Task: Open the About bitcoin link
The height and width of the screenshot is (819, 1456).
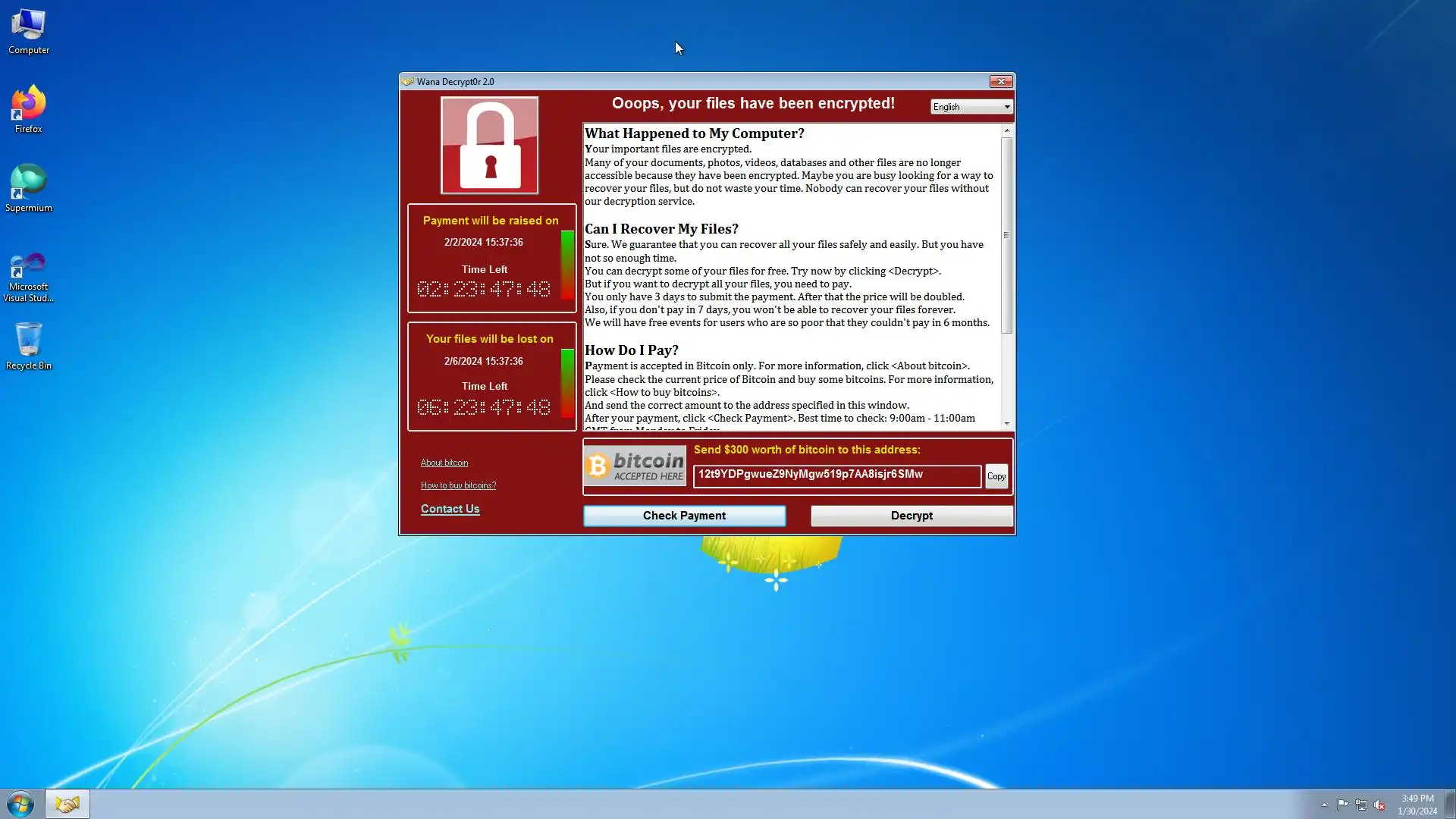Action: coord(444,463)
